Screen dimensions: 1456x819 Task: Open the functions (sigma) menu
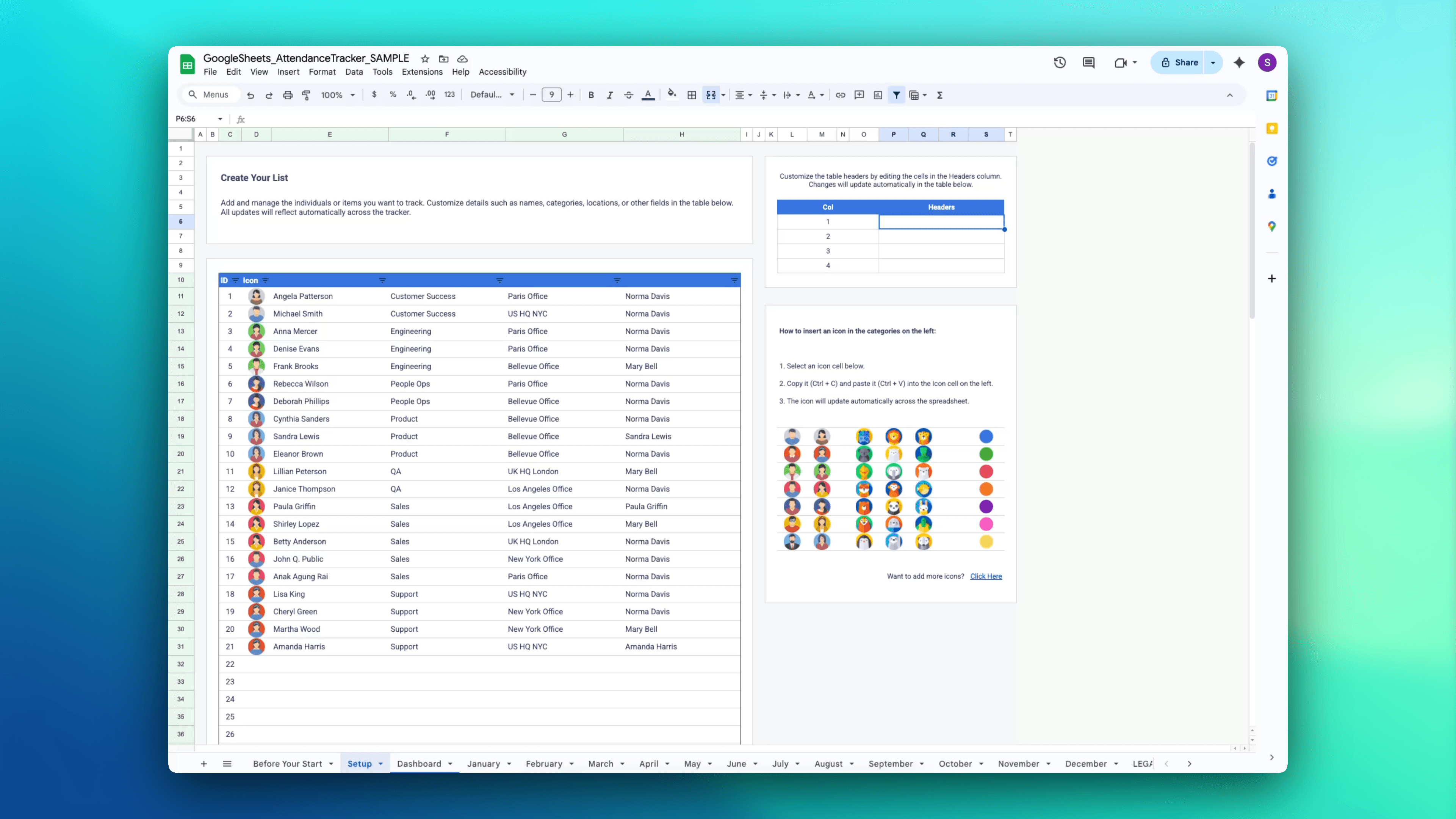[939, 94]
